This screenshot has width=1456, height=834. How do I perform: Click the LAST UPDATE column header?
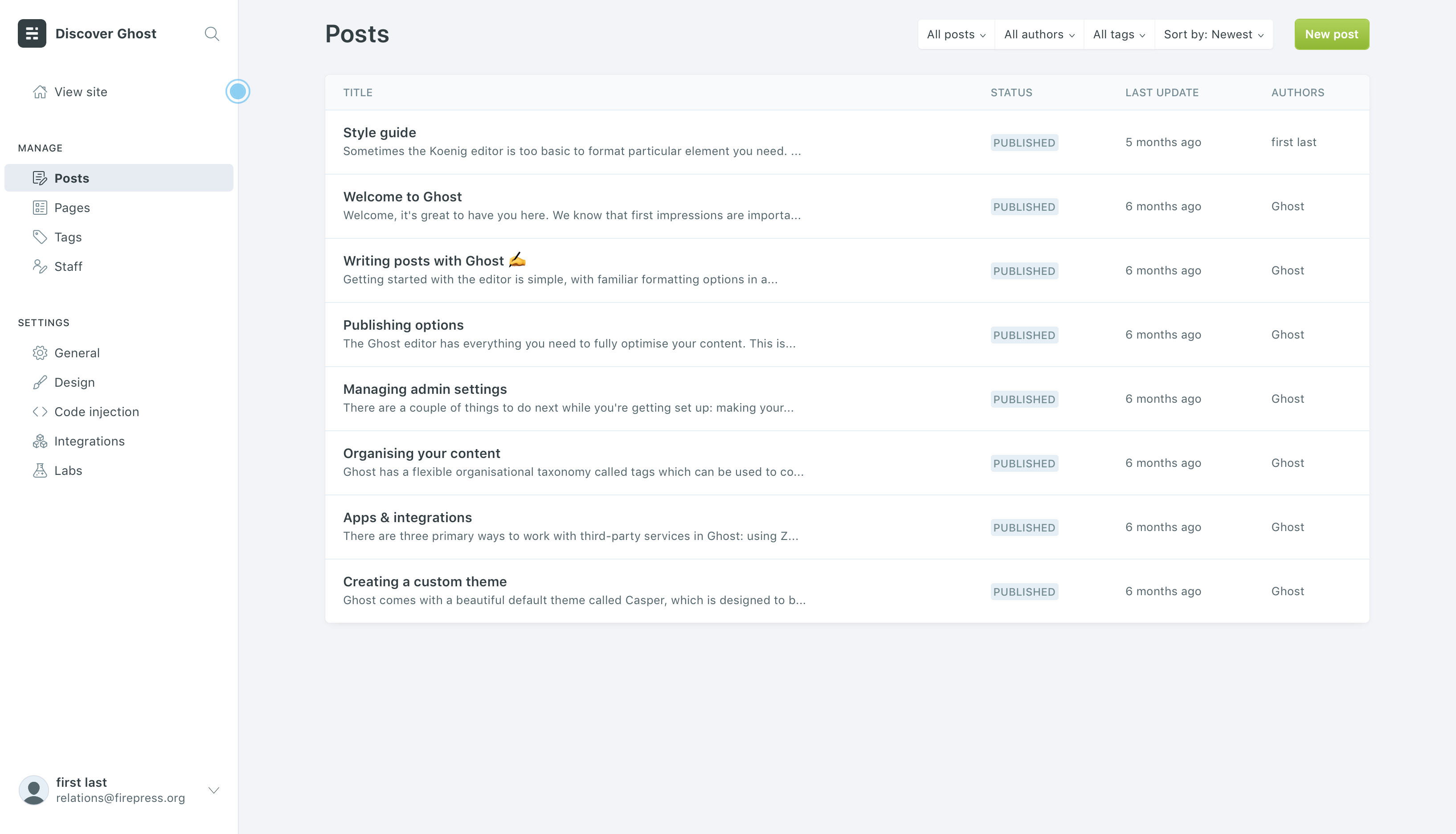coord(1162,92)
